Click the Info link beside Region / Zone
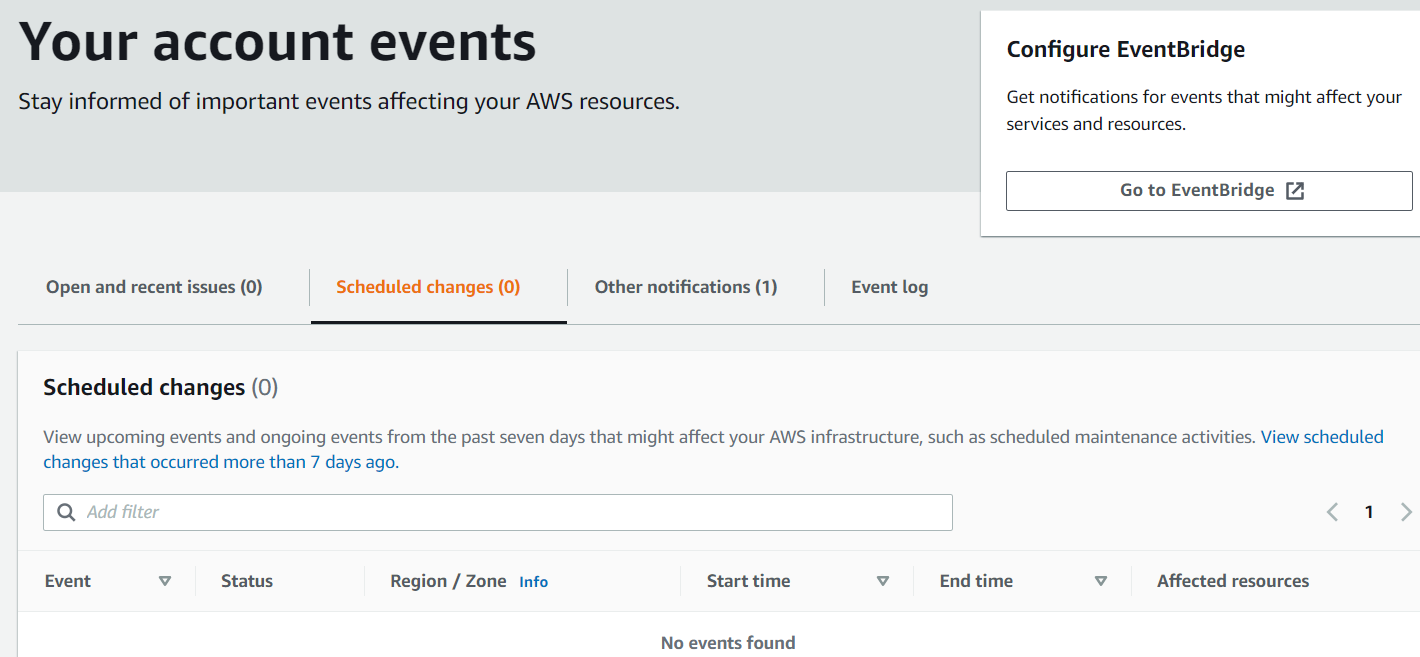Image resolution: width=1420 pixels, height=657 pixels. (533, 582)
